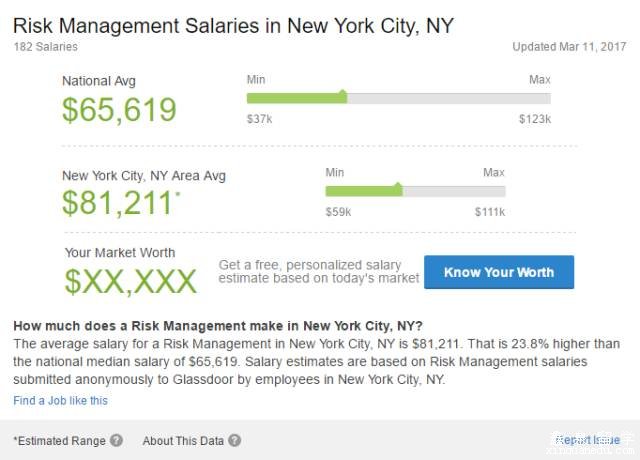The height and width of the screenshot is (460, 640).
Task: Click the New York City area slider marker
Action: [x=398, y=189]
